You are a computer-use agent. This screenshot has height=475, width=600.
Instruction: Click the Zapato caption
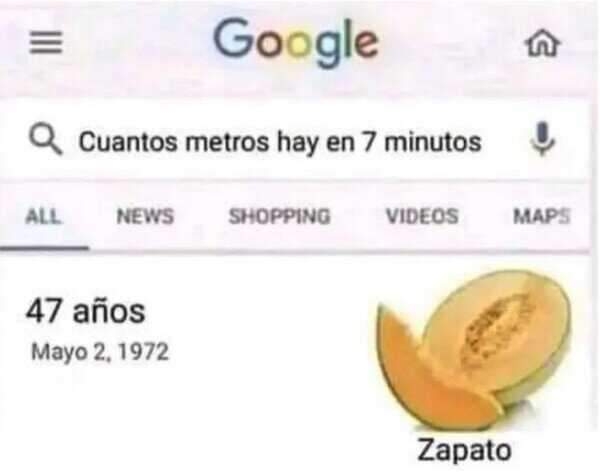(x=464, y=451)
